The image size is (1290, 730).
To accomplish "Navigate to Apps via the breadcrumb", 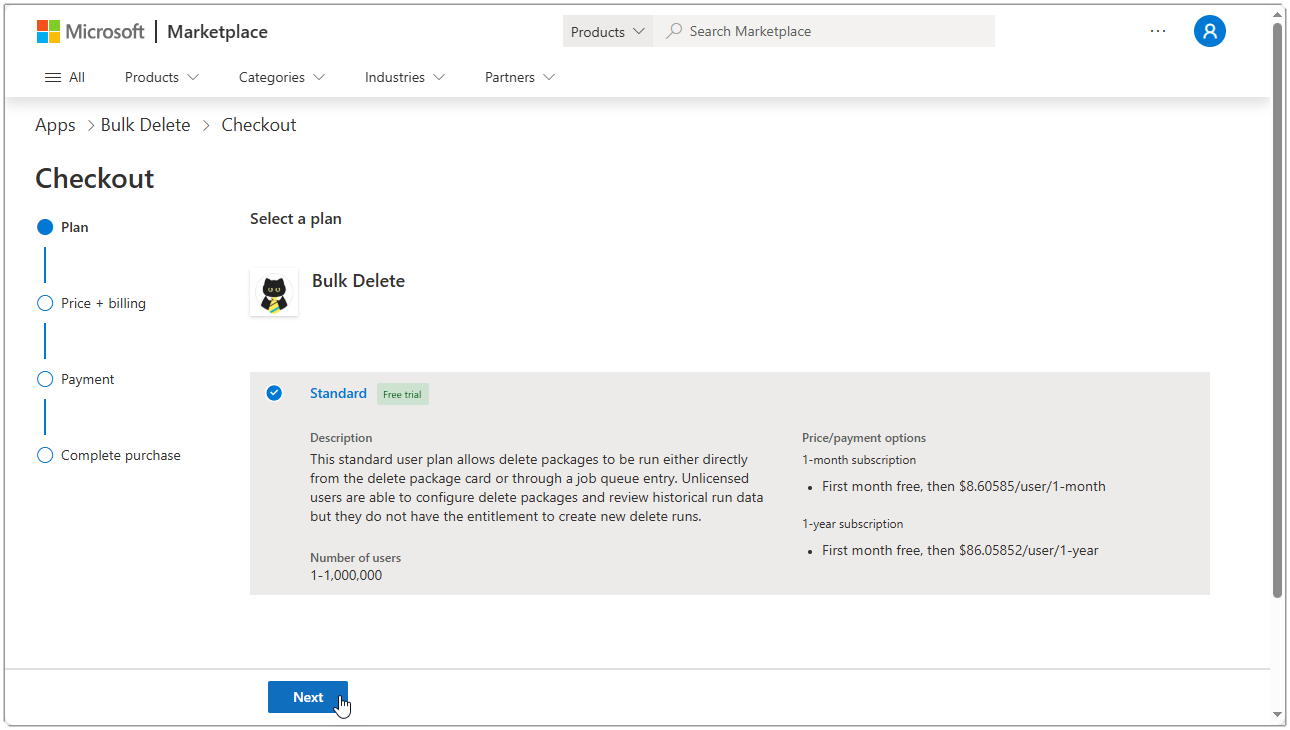I will [55, 124].
